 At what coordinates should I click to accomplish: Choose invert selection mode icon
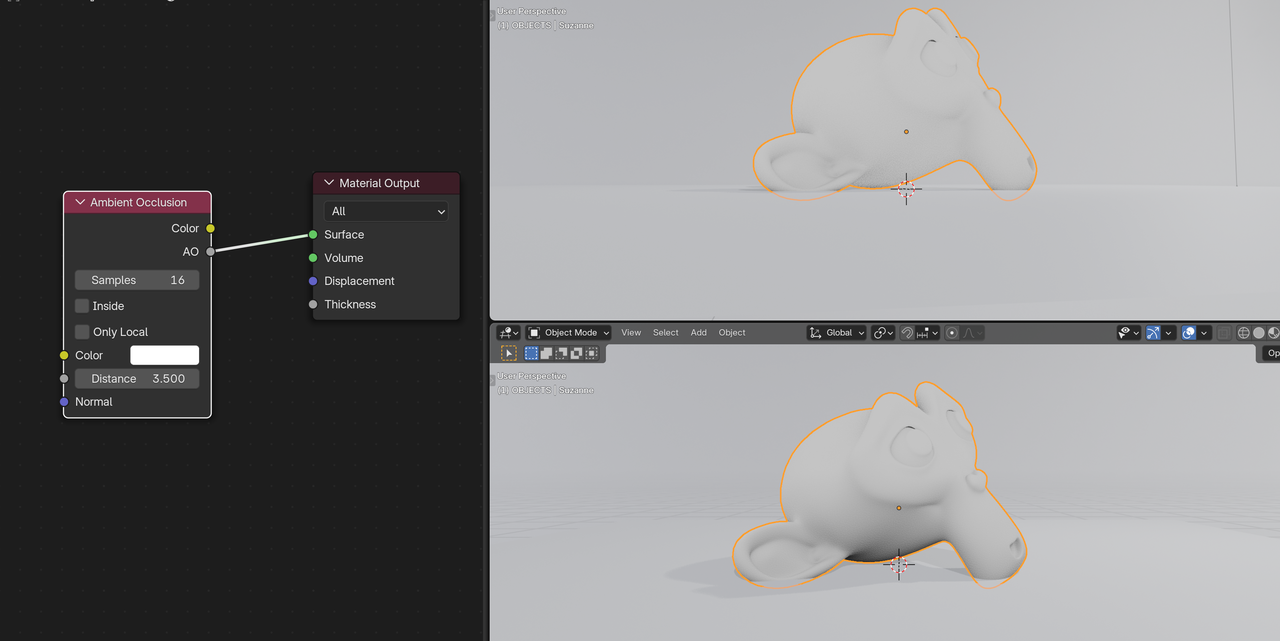tap(576, 353)
